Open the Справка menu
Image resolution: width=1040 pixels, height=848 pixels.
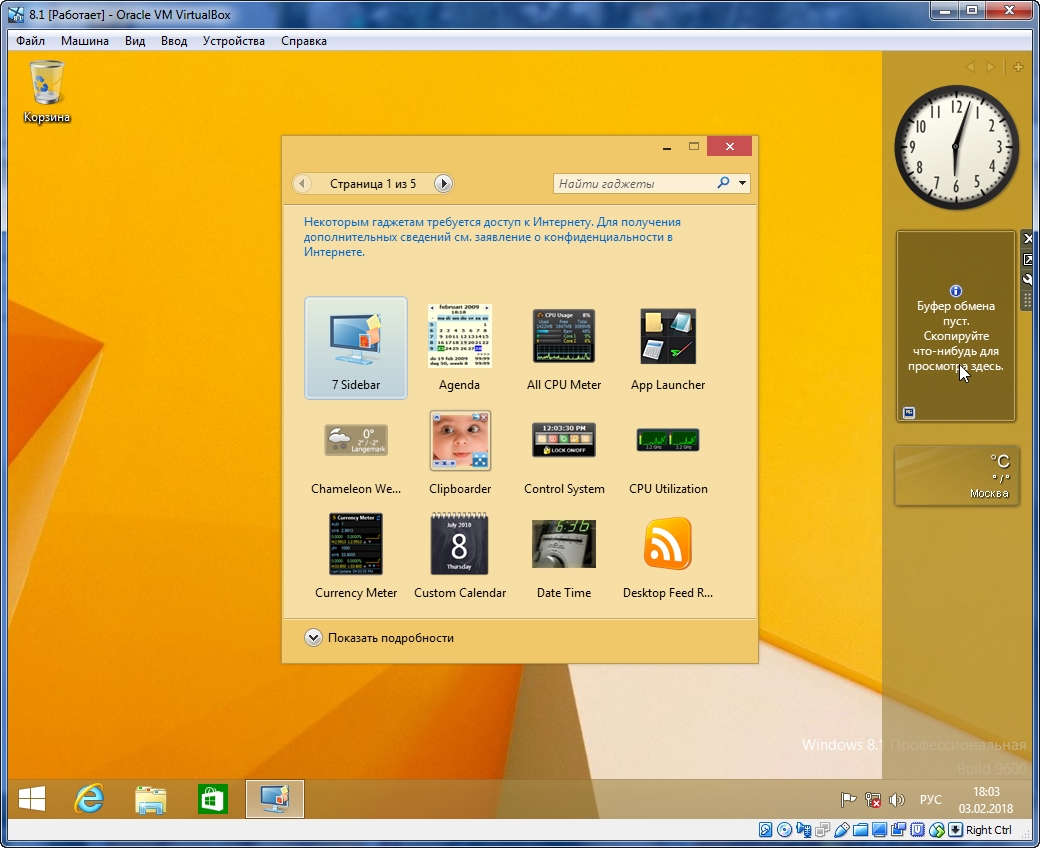pos(304,40)
